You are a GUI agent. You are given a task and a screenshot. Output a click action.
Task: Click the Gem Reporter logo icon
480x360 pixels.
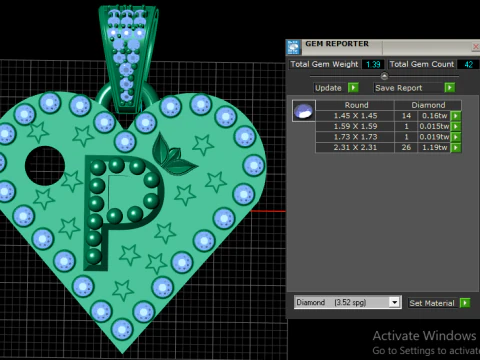click(x=293, y=47)
